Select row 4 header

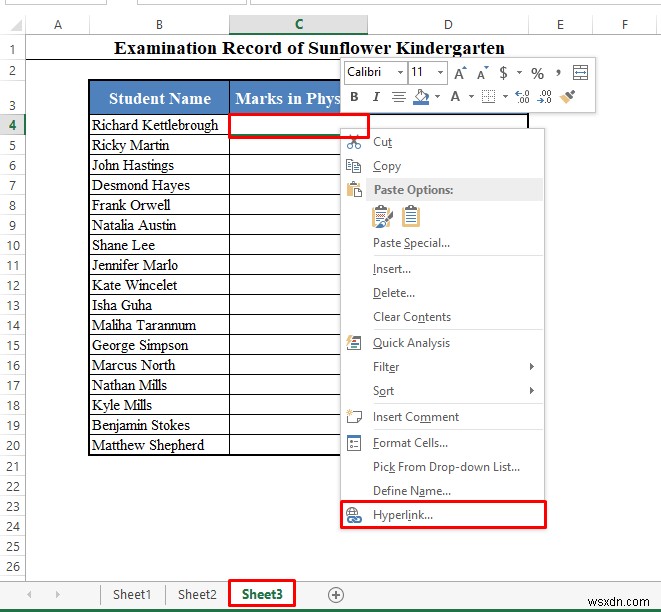coord(12,125)
